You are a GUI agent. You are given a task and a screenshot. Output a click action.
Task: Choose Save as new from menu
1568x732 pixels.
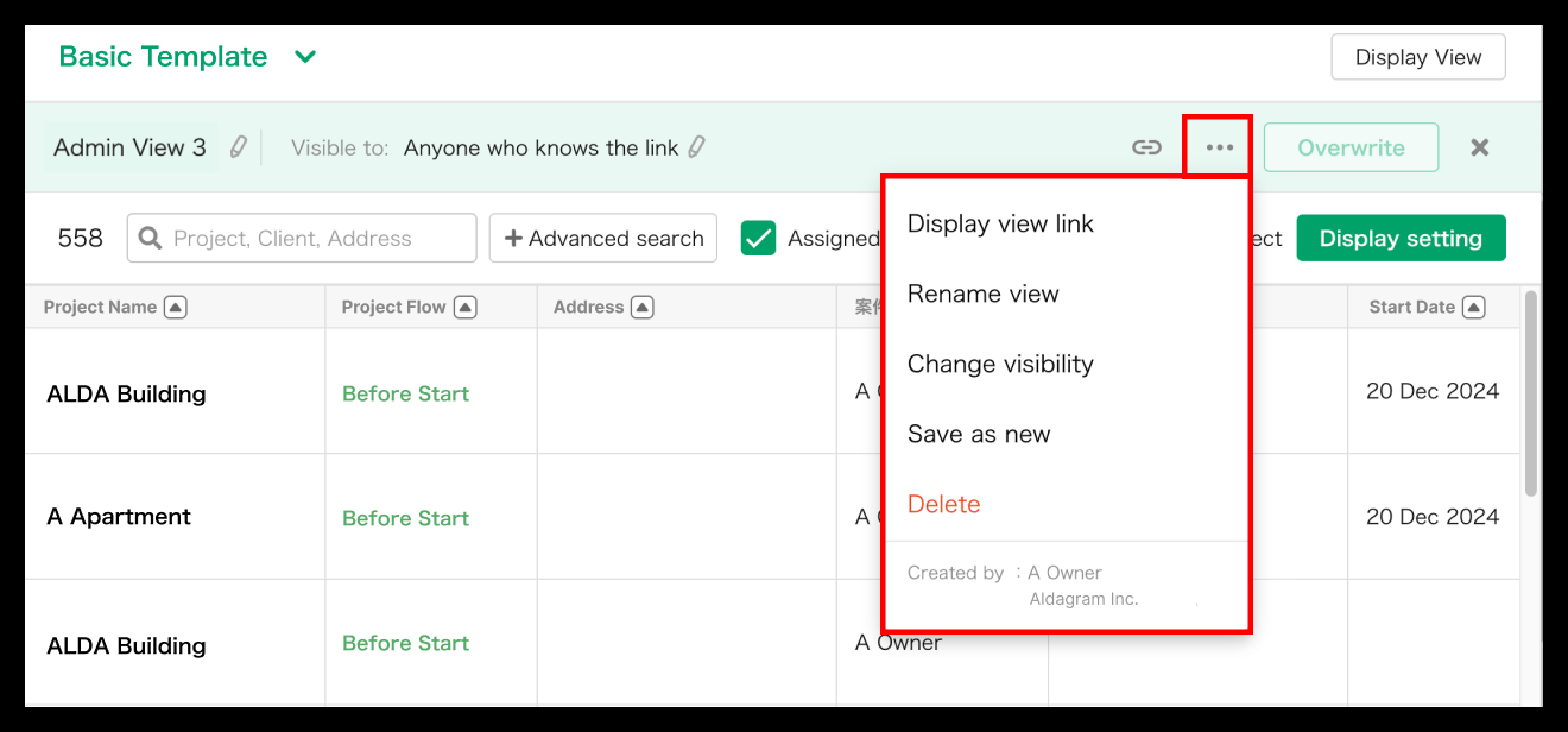(978, 434)
